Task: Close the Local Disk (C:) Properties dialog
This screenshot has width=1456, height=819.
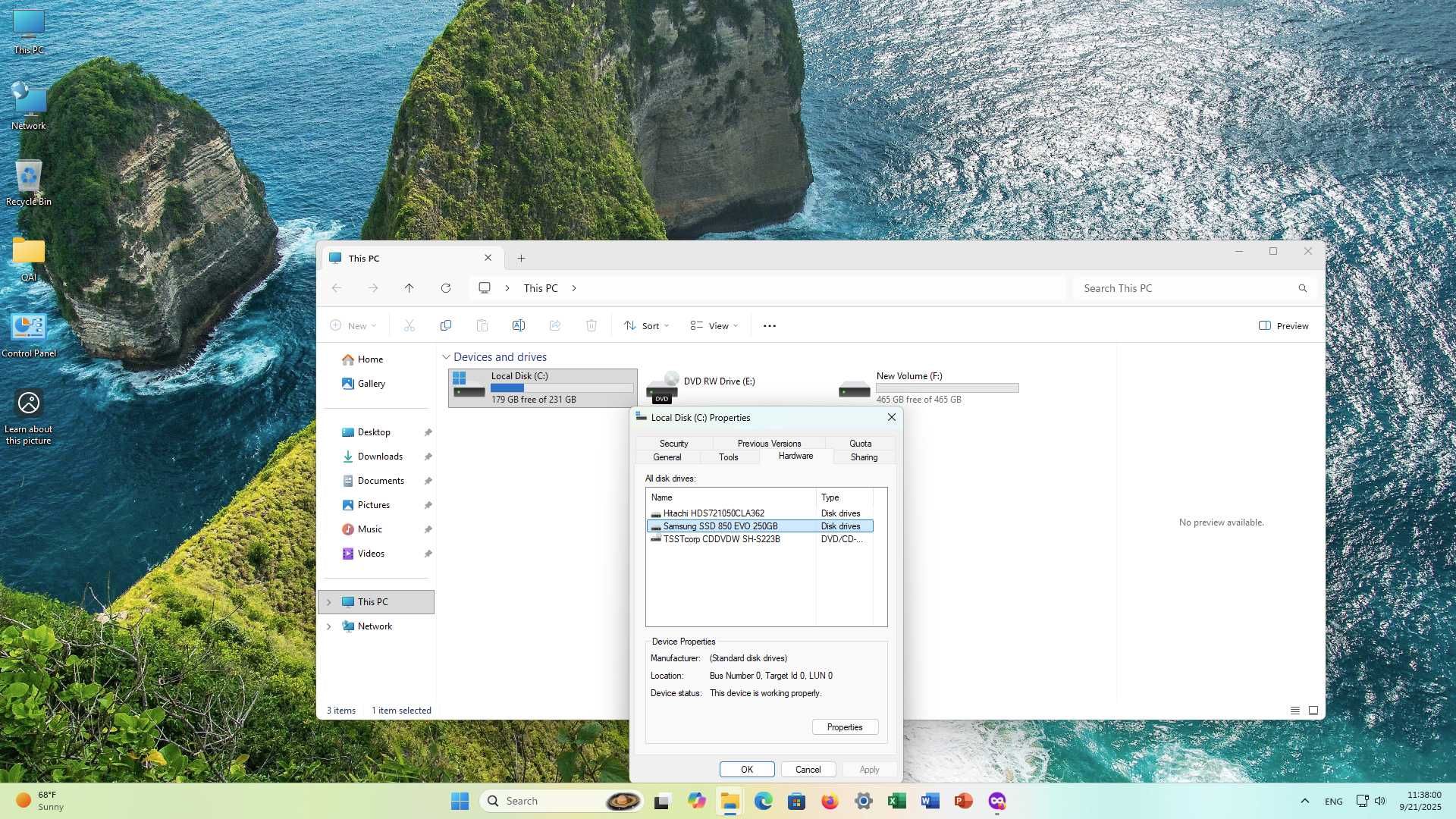Action: pyautogui.click(x=892, y=417)
